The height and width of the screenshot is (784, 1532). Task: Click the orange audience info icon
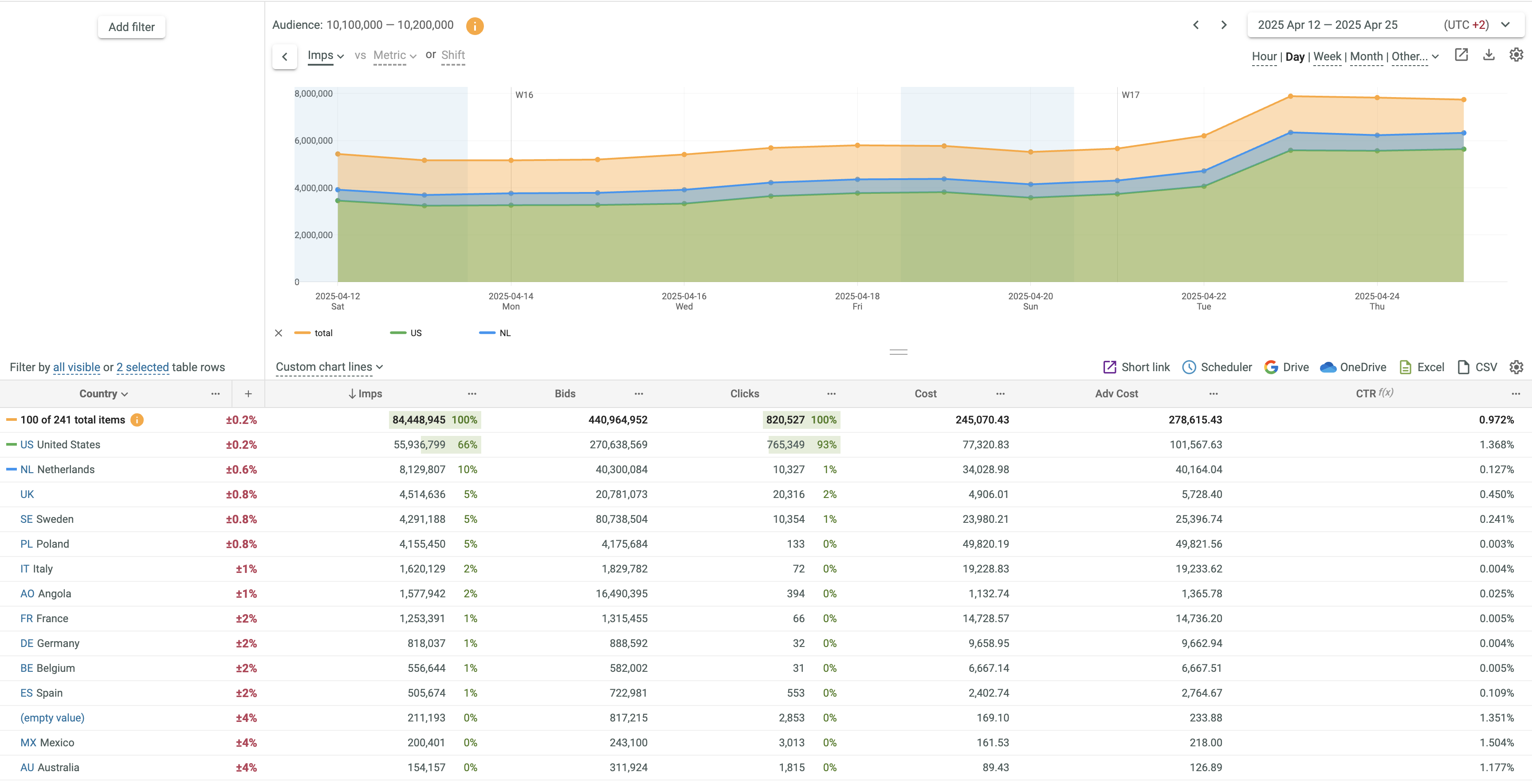pyautogui.click(x=474, y=26)
